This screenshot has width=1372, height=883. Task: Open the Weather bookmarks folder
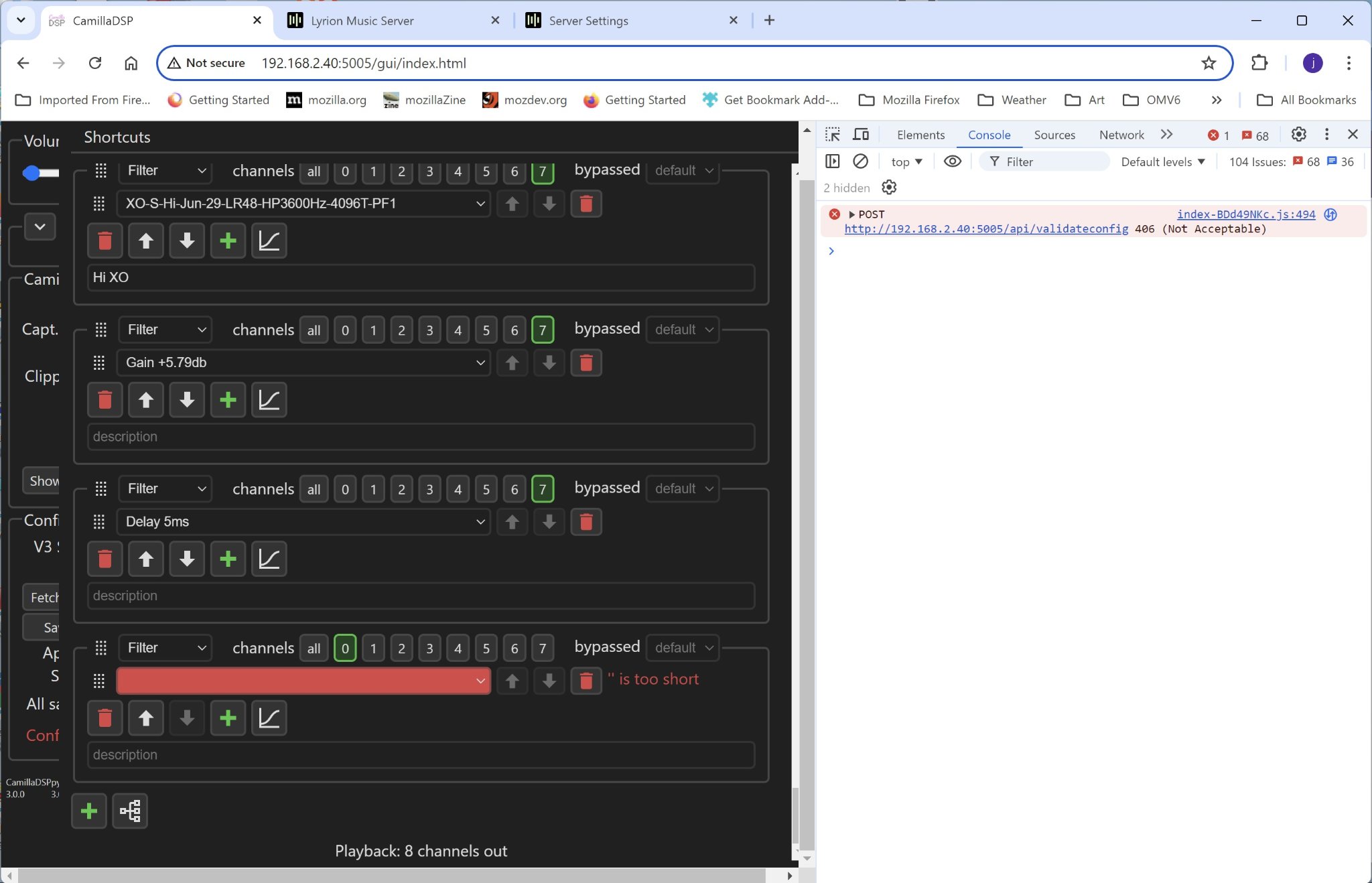(x=1012, y=100)
